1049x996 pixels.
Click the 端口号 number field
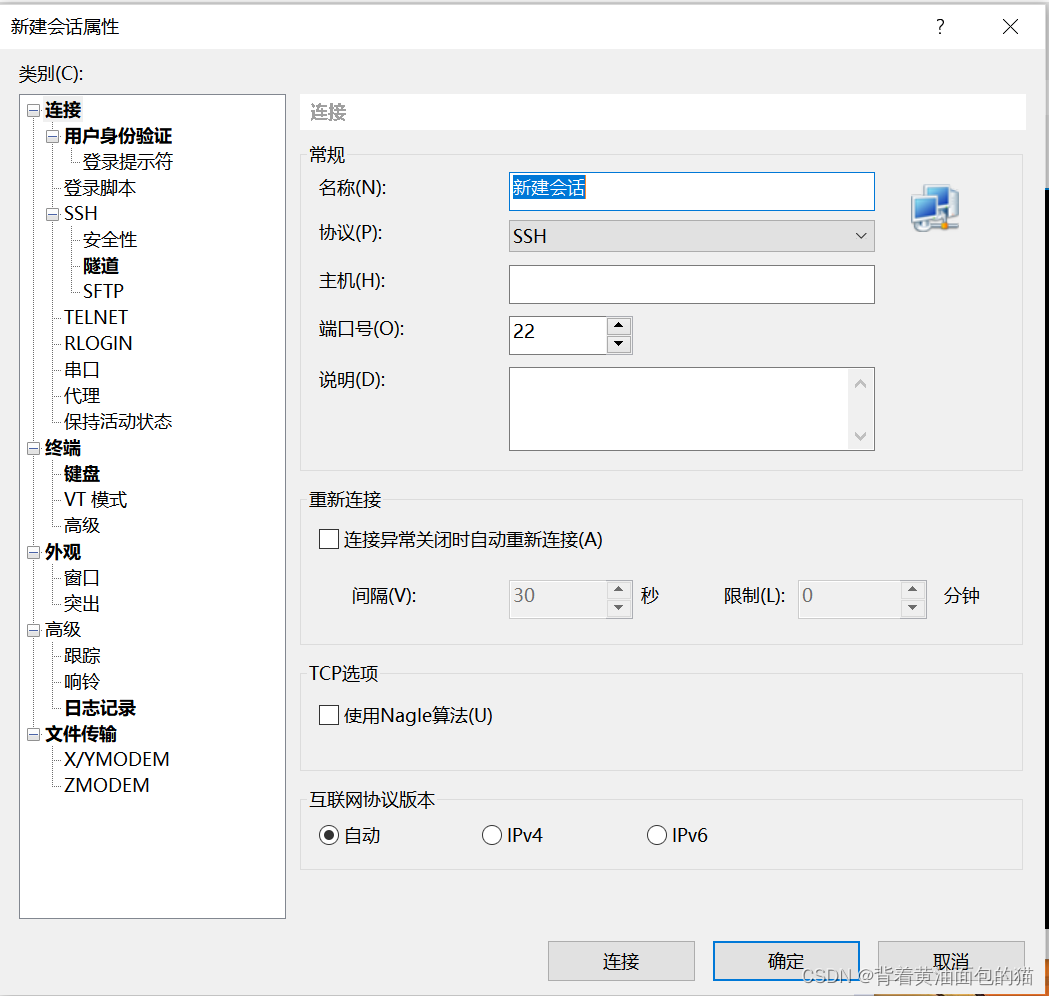point(558,335)
